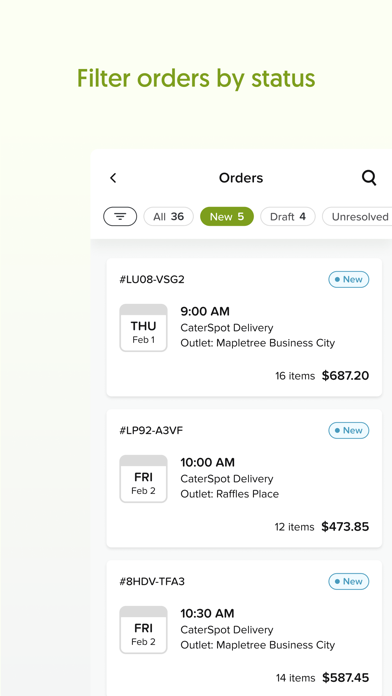Select the New 5 filter tab
The image size is (392, 696).
coord(227,217)
